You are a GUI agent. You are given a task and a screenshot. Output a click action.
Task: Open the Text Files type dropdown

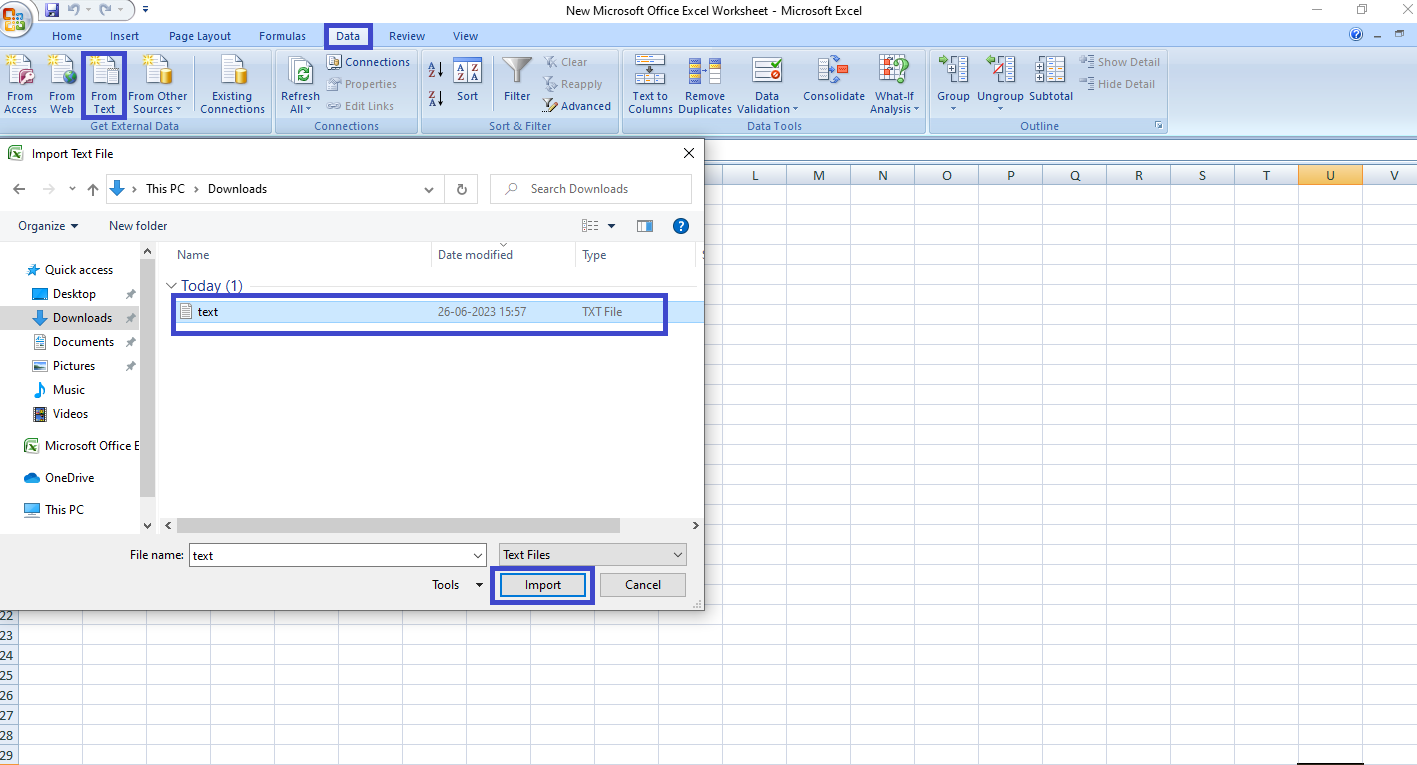click(593, 555)
